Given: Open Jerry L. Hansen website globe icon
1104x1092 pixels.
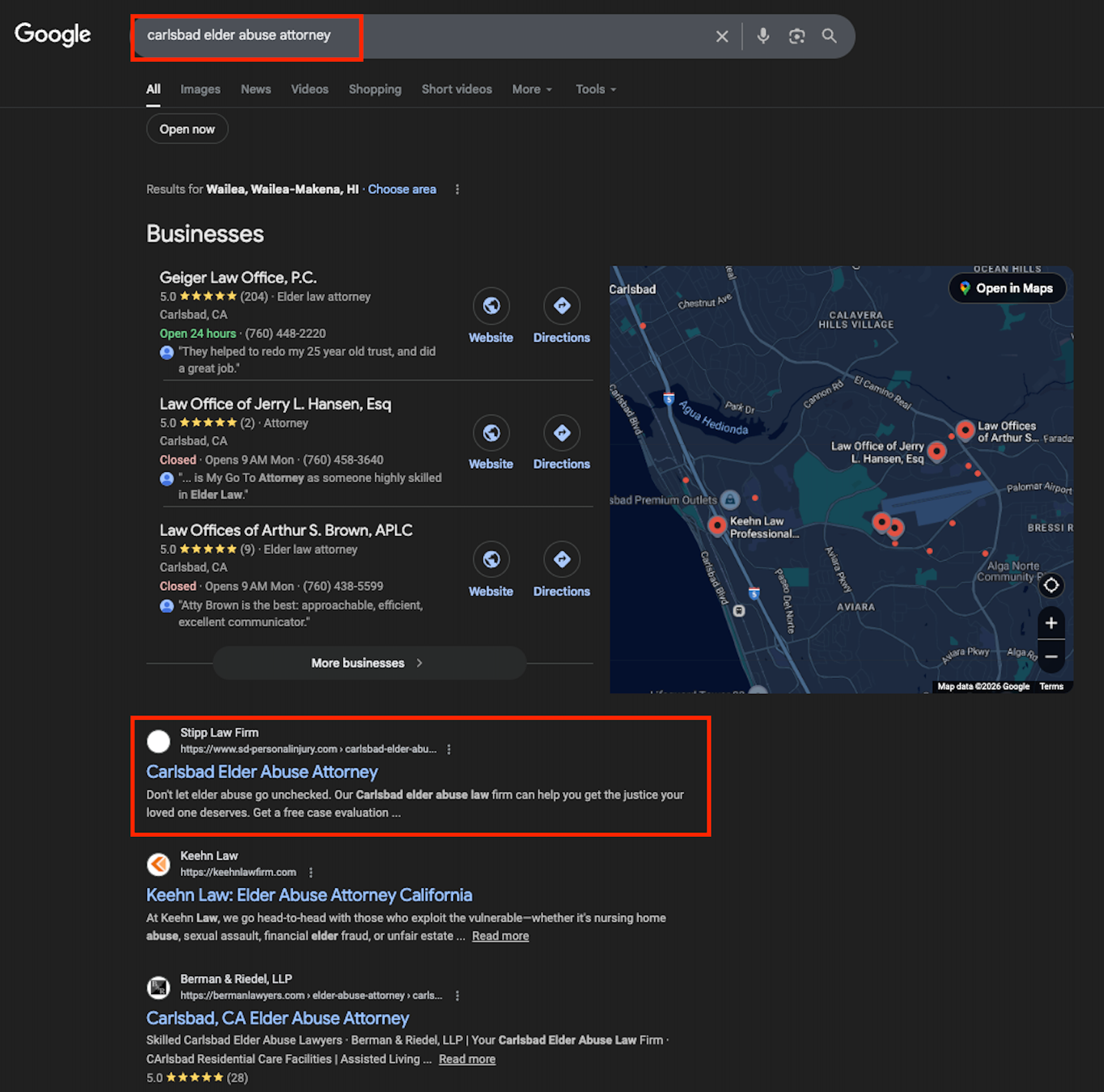Looking at the screenshot, I should [x=491, y=433].
